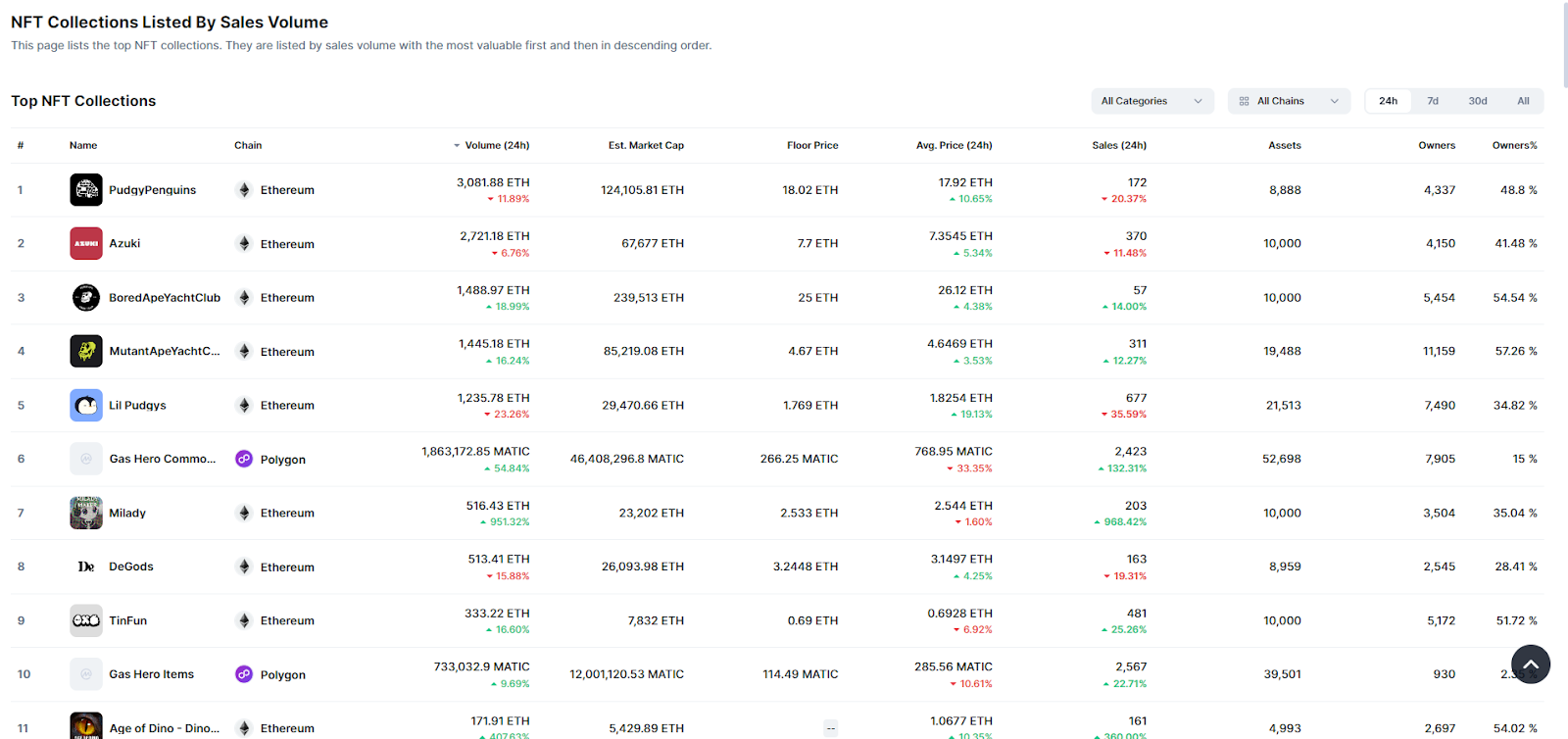
Task: Open the Gas Hero Commo... collection link
Action: pos(163,459)
